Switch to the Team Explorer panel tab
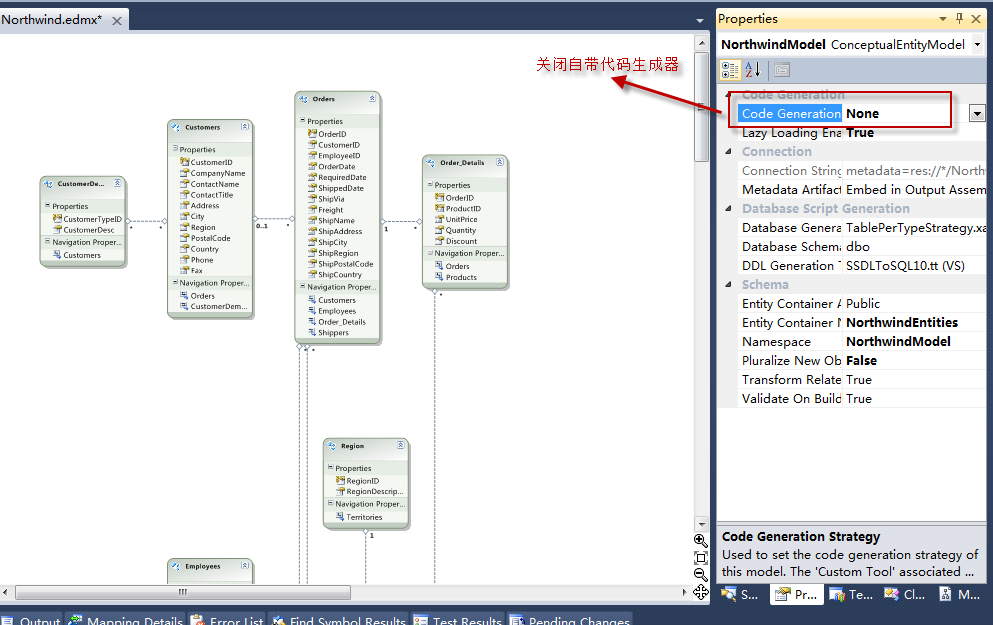 coord(852,594)
